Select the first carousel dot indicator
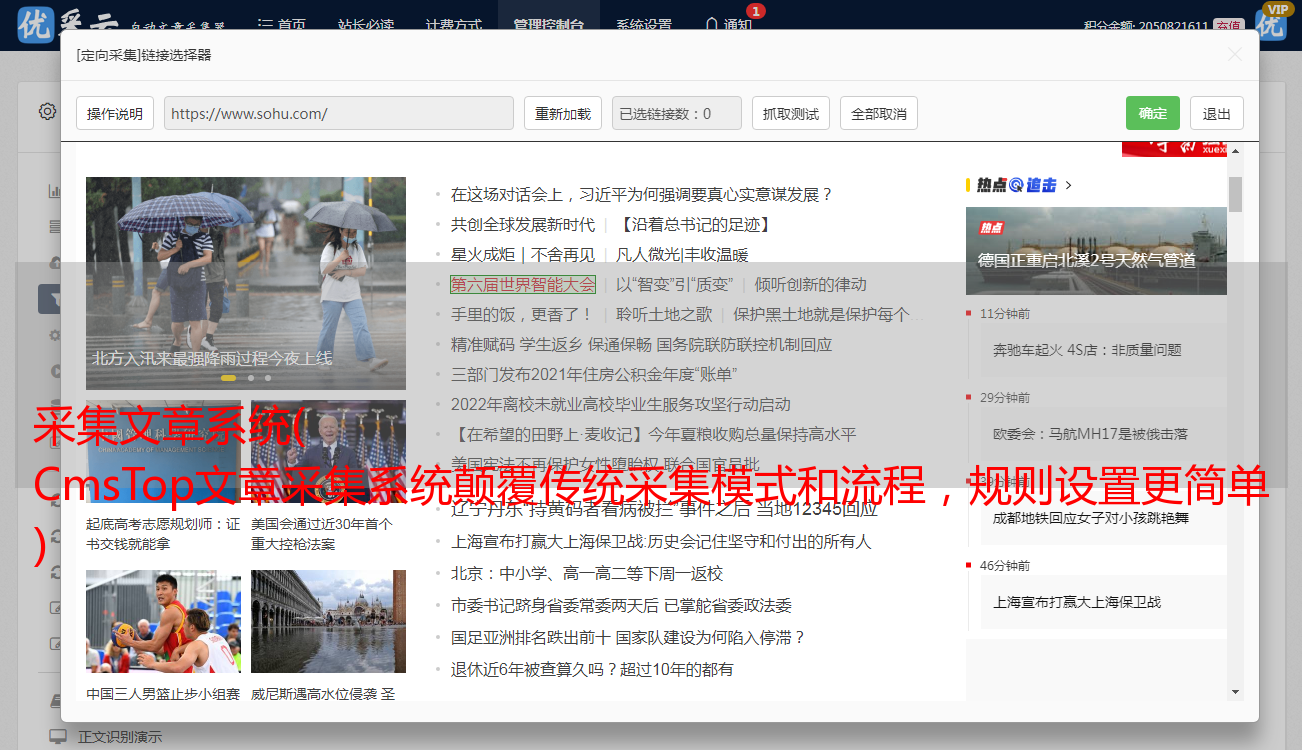1302x750 pixels. [x=228, y=378]
